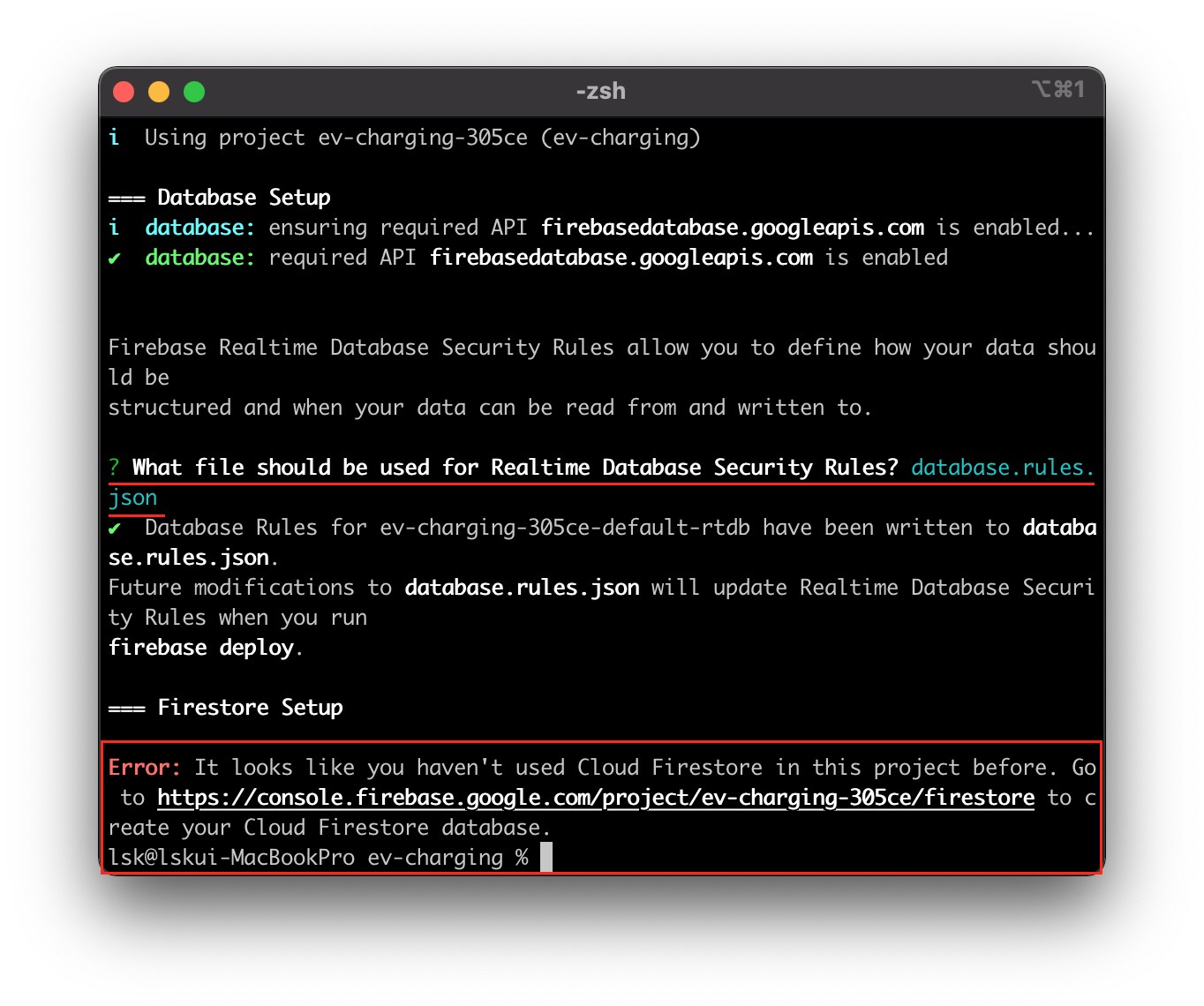Click the blinking terminal cursor block
Image resolution: width=1204 pixels, height=1006 pixels.
[546, 857]
